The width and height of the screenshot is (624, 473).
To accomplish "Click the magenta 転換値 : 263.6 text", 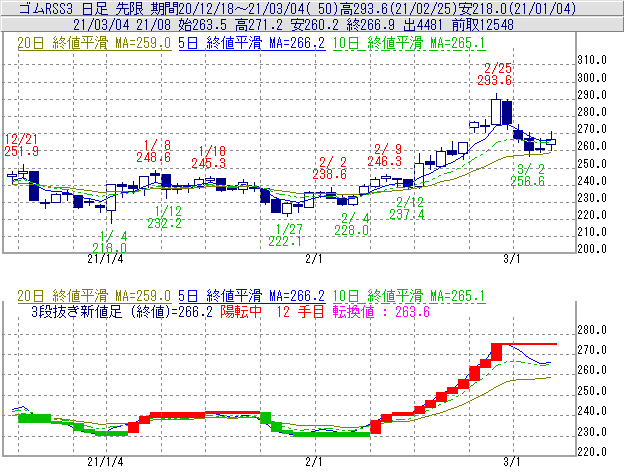I will pos(381,312).
